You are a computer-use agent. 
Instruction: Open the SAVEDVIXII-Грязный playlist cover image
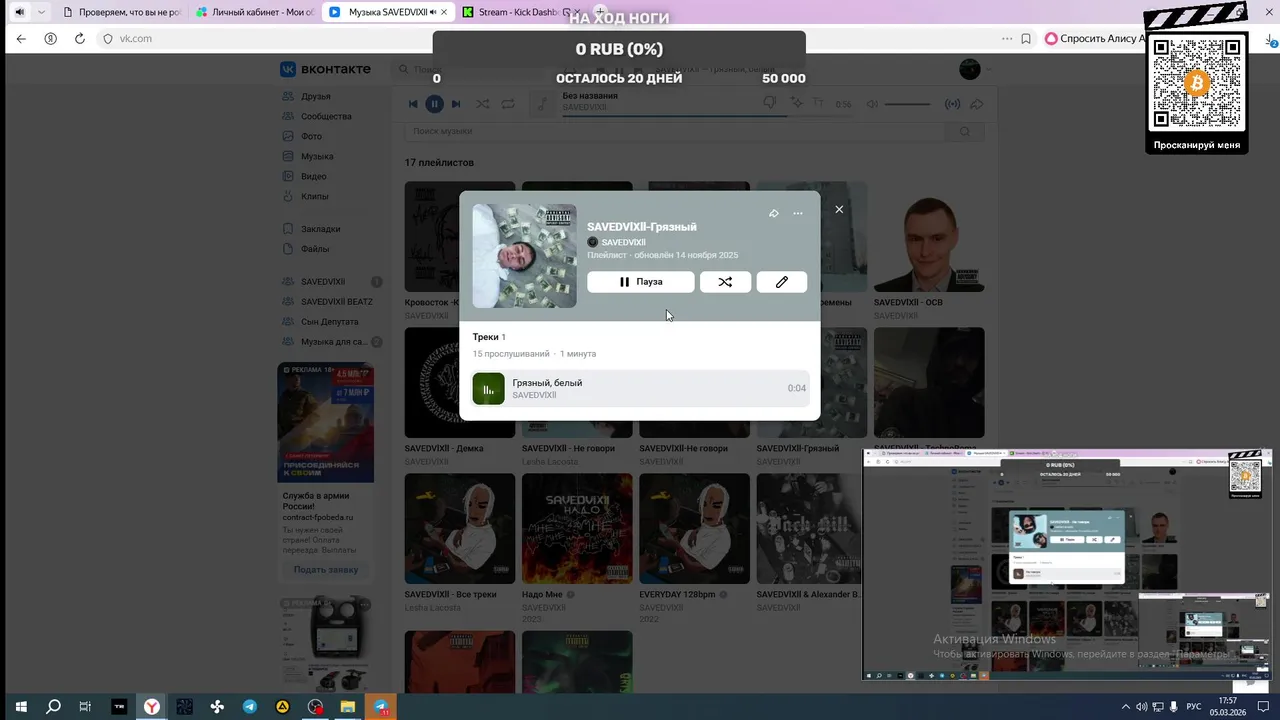(524, 256)
